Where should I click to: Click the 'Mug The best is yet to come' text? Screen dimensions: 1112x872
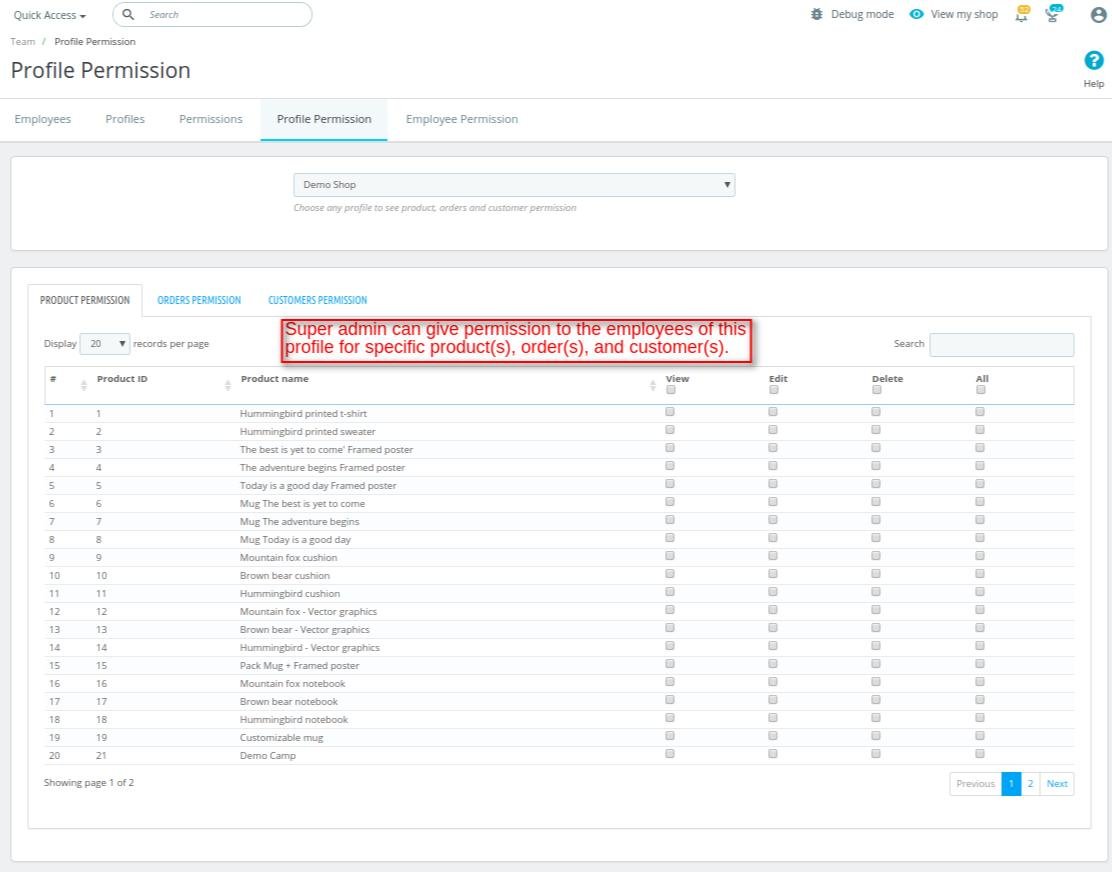(302, 503)
